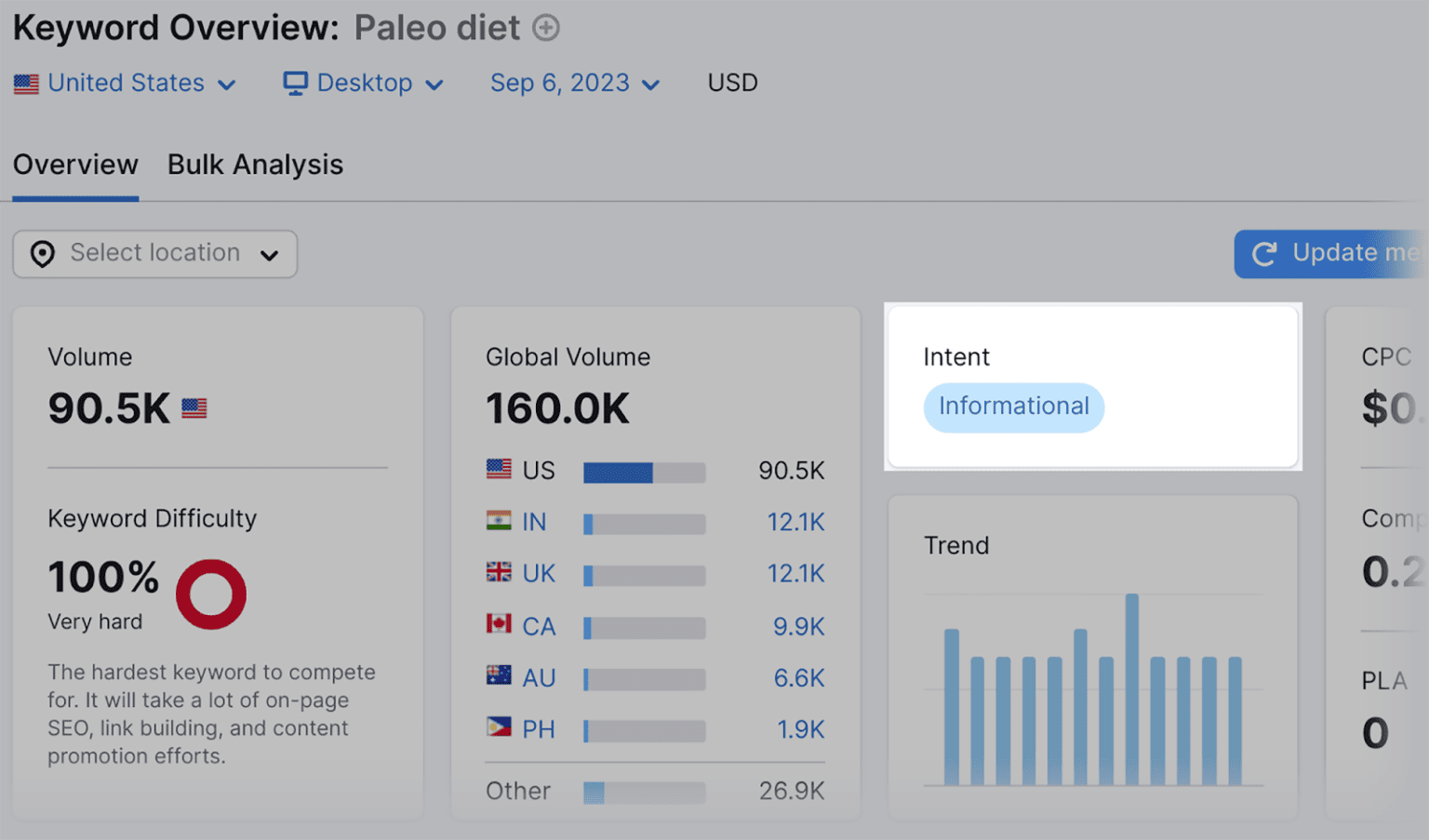Click the US flag beside United States
Image resolution: width=1429 pixels, height=840 pixels.
(26, 83)
